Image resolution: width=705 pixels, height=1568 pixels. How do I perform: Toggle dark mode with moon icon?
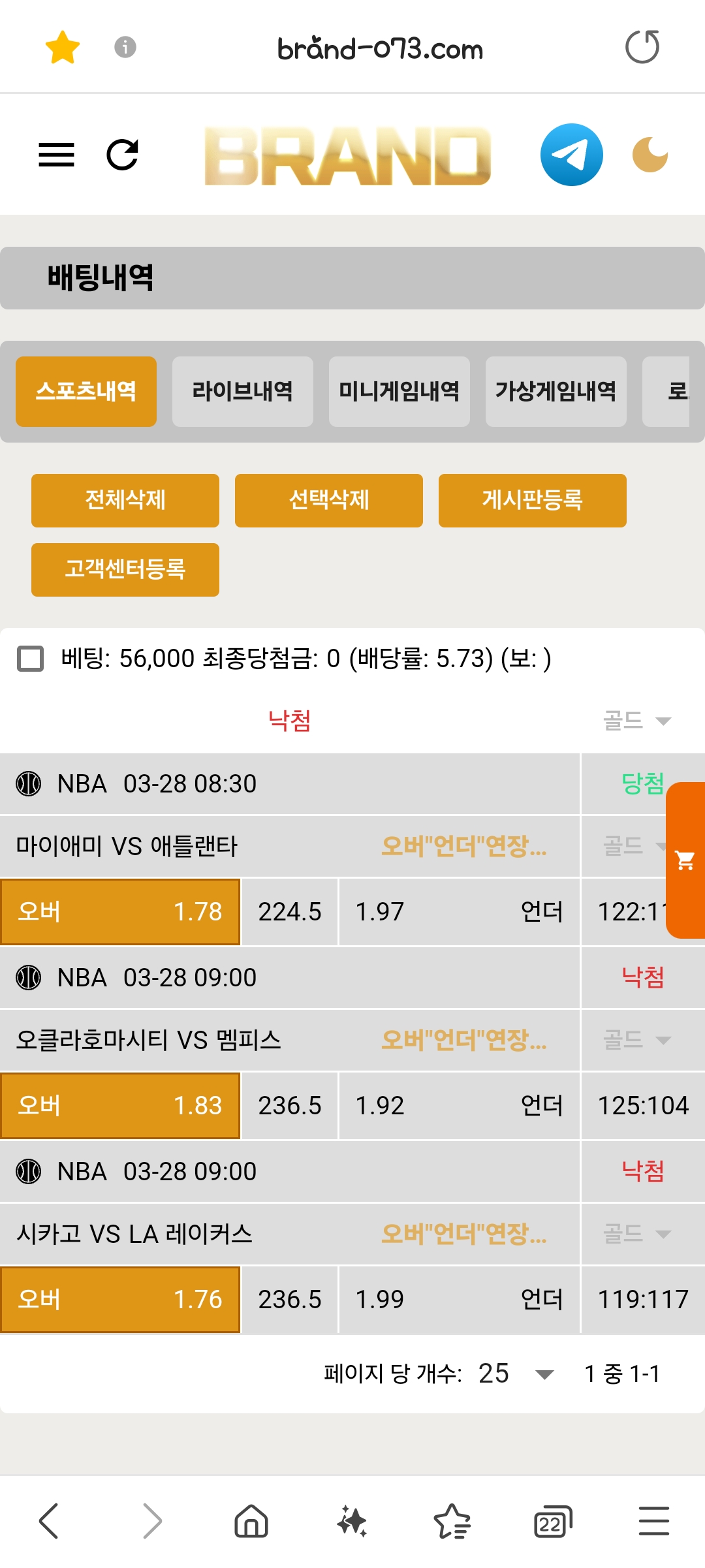click(650, 155)
